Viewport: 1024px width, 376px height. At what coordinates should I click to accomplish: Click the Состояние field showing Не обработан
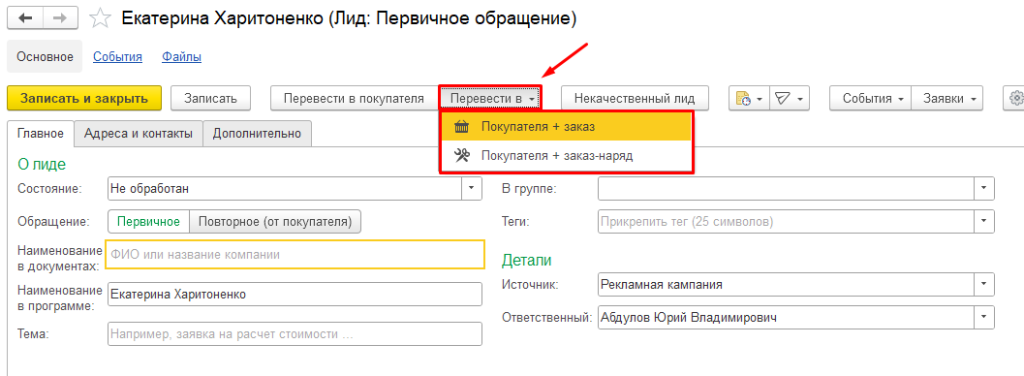(285, 189)
